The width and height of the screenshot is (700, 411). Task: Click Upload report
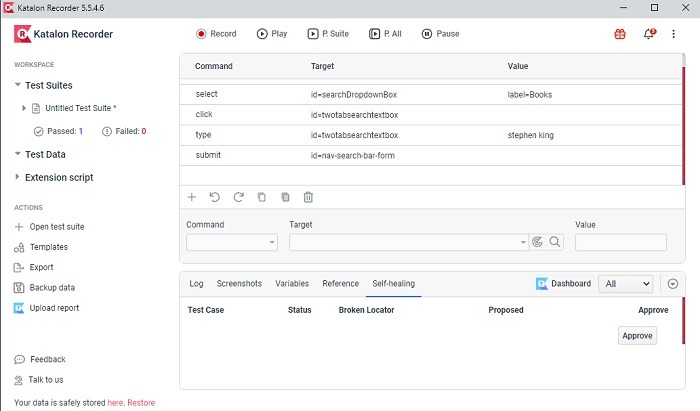[47, 308]
